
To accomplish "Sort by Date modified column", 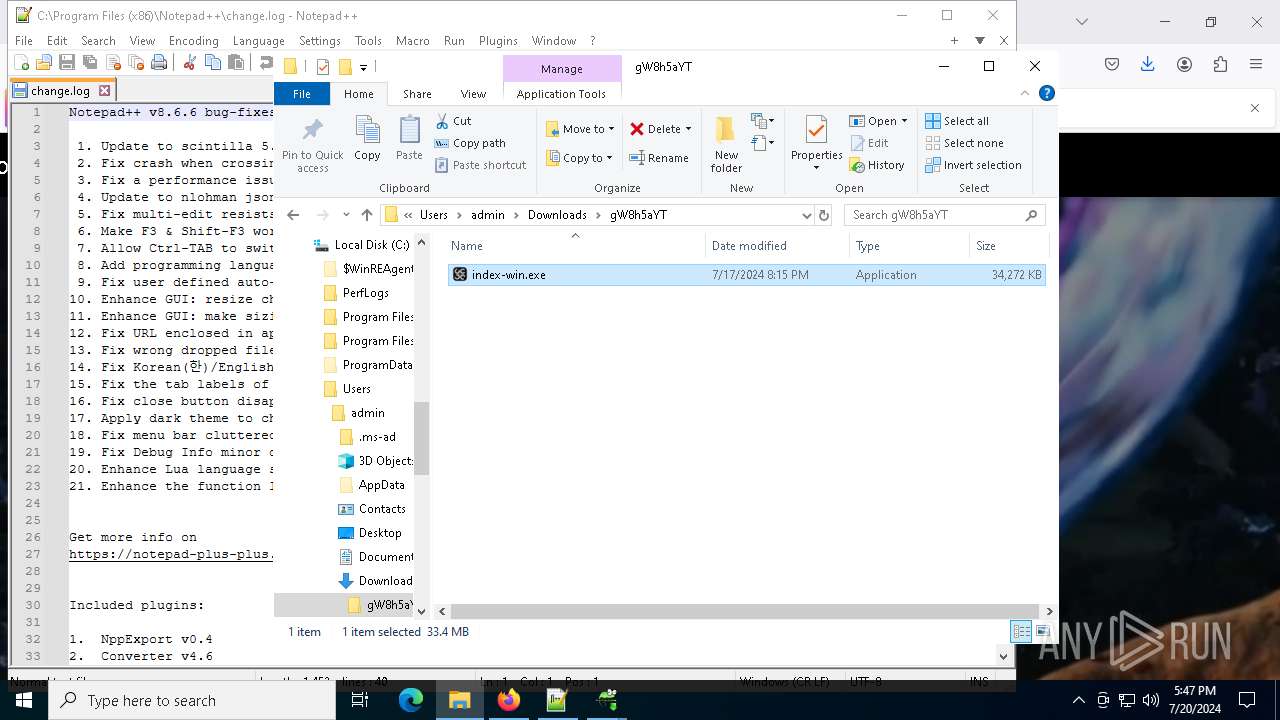I will tap(775, 246).
